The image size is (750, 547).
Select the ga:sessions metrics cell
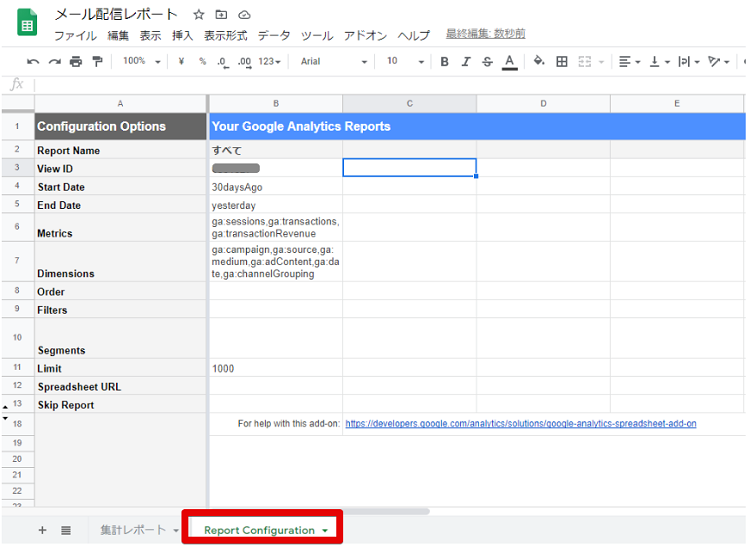pyautogui.click(x=276, y=228)
